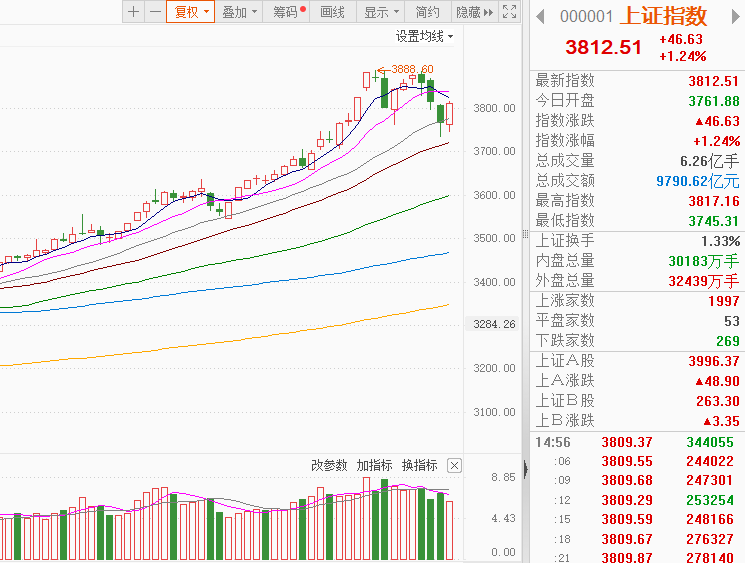Click the :21 tick row price 3809.87
The height and width of the screenshot is (563, 745).
pyautogui.click(x=627, y=557)
